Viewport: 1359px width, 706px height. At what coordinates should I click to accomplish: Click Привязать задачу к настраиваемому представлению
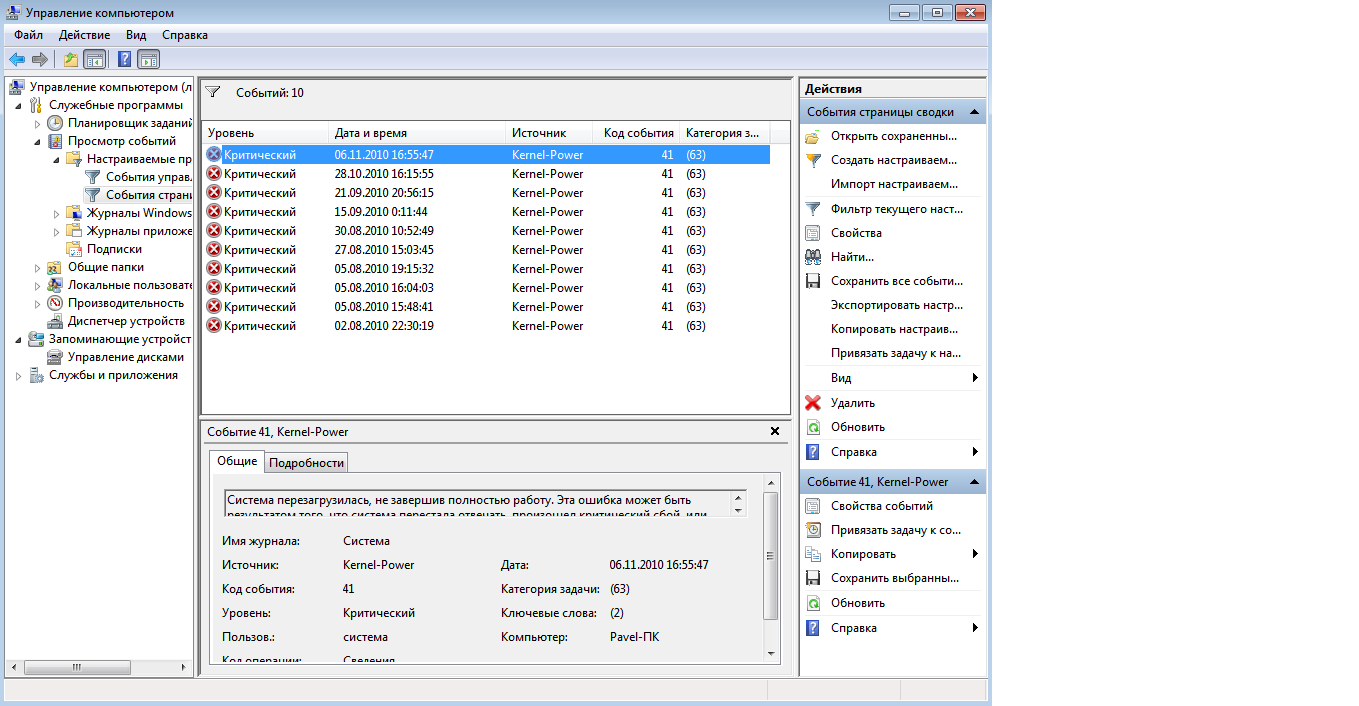896,353
